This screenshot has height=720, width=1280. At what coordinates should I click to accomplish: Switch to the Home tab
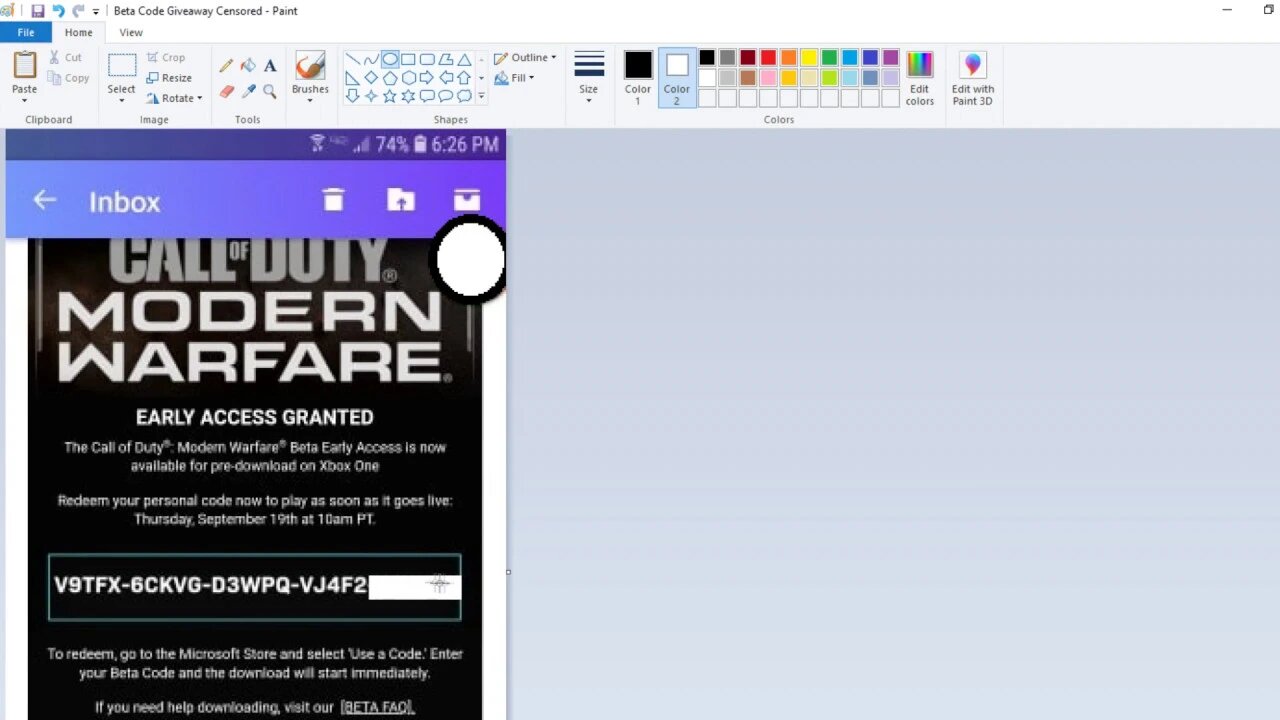pos(78,33)
